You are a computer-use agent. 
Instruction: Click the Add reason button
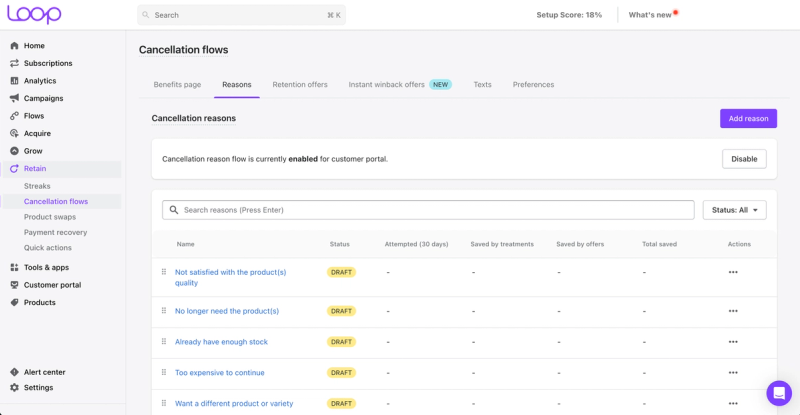coord(748,118)
